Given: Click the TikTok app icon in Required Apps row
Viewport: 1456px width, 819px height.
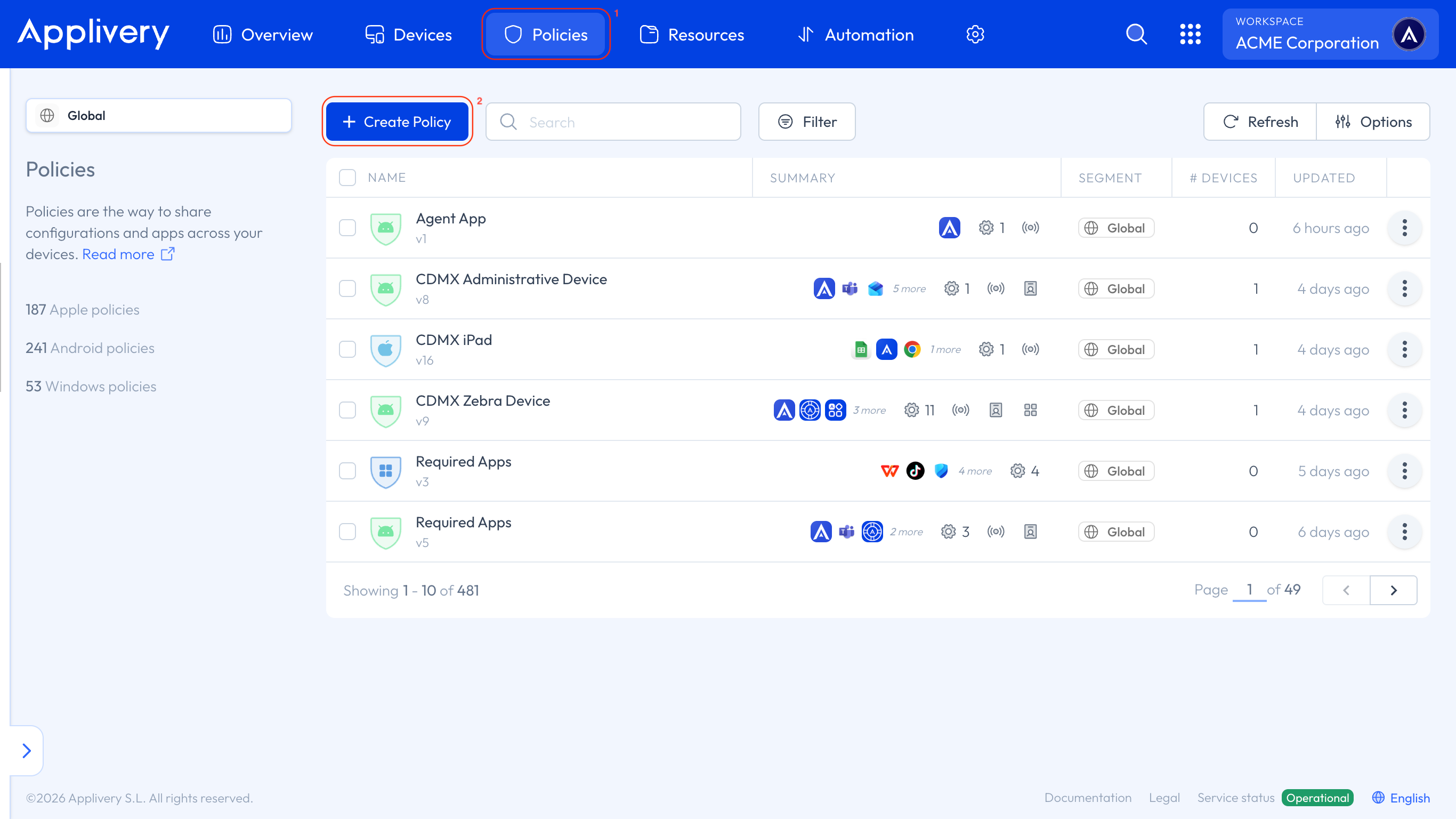Looking at the screenshot, I should [915, 471].
